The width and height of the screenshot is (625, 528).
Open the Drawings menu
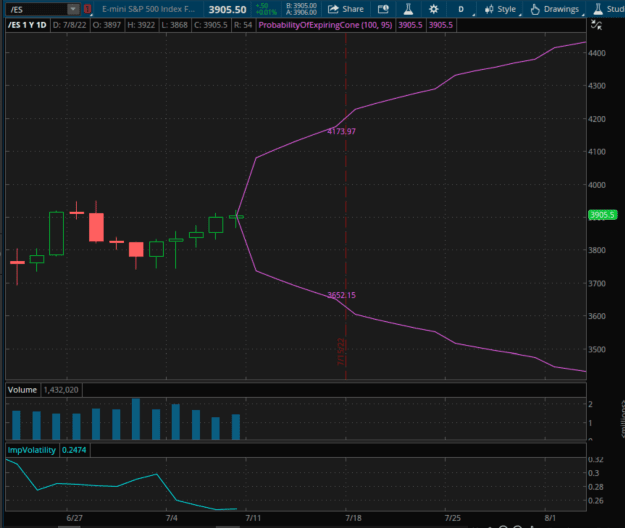555,9
